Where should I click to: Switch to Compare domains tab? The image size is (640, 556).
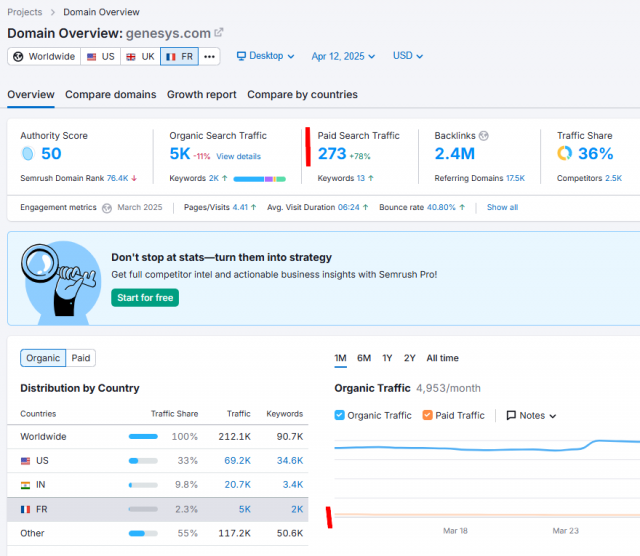coord(111,95)
